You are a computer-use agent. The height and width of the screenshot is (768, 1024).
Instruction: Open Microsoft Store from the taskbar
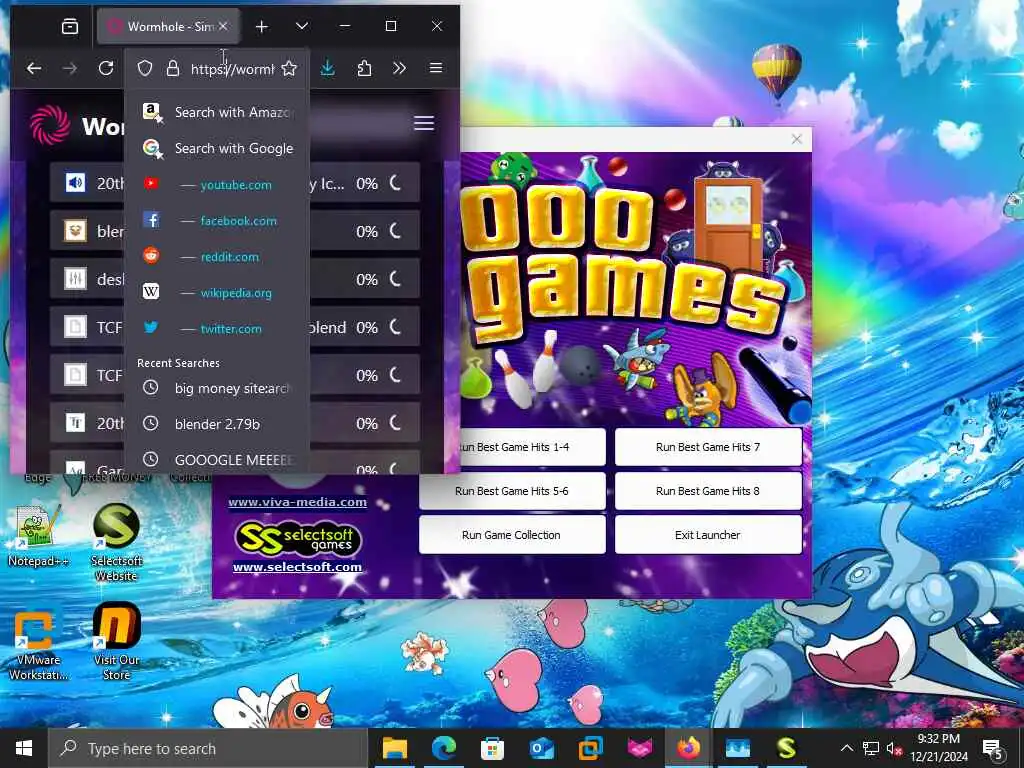click(x=492, y=748)
